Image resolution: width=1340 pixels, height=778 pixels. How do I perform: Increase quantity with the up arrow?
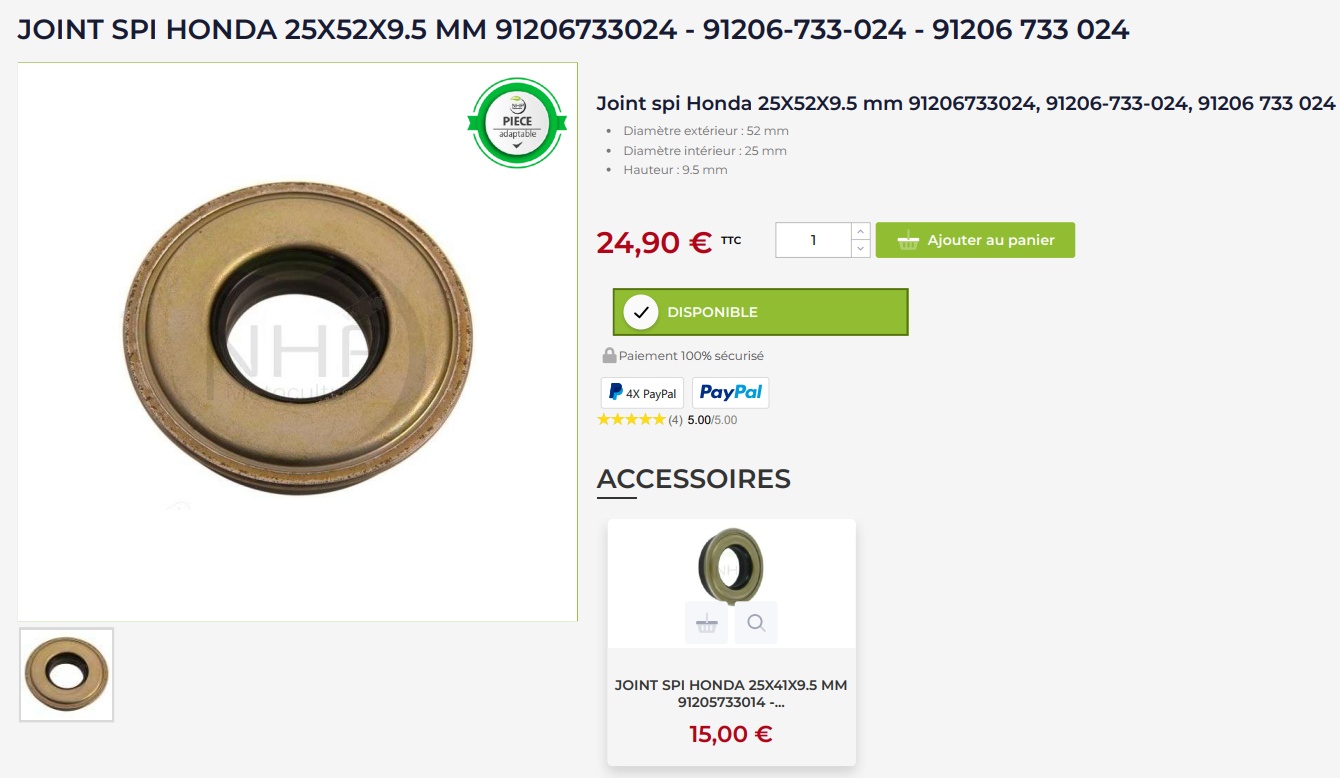(861, 232)
